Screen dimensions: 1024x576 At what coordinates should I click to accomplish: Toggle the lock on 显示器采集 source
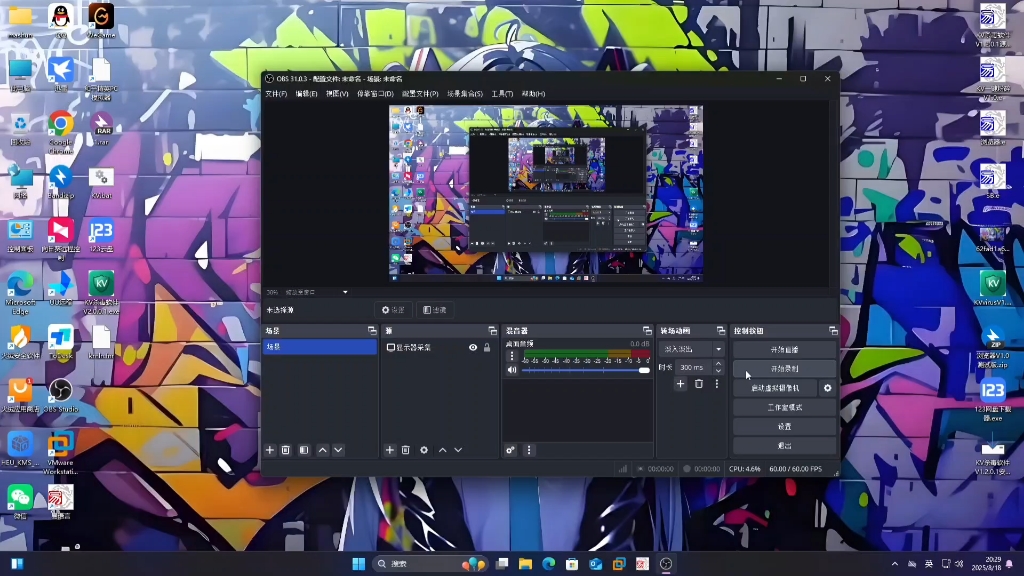pos(487,347)
